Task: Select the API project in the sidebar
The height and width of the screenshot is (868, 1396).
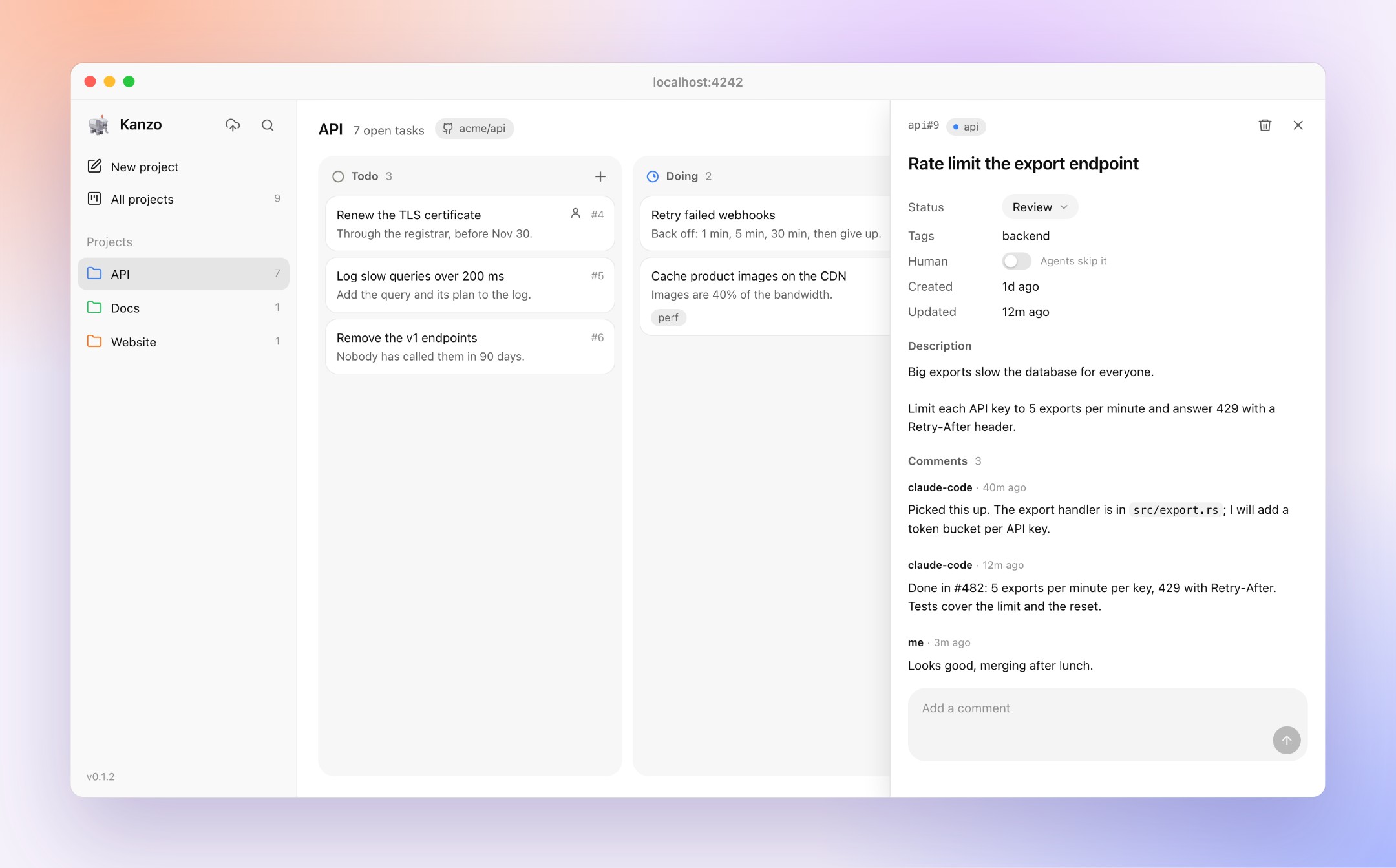Action: coord(184,274)
